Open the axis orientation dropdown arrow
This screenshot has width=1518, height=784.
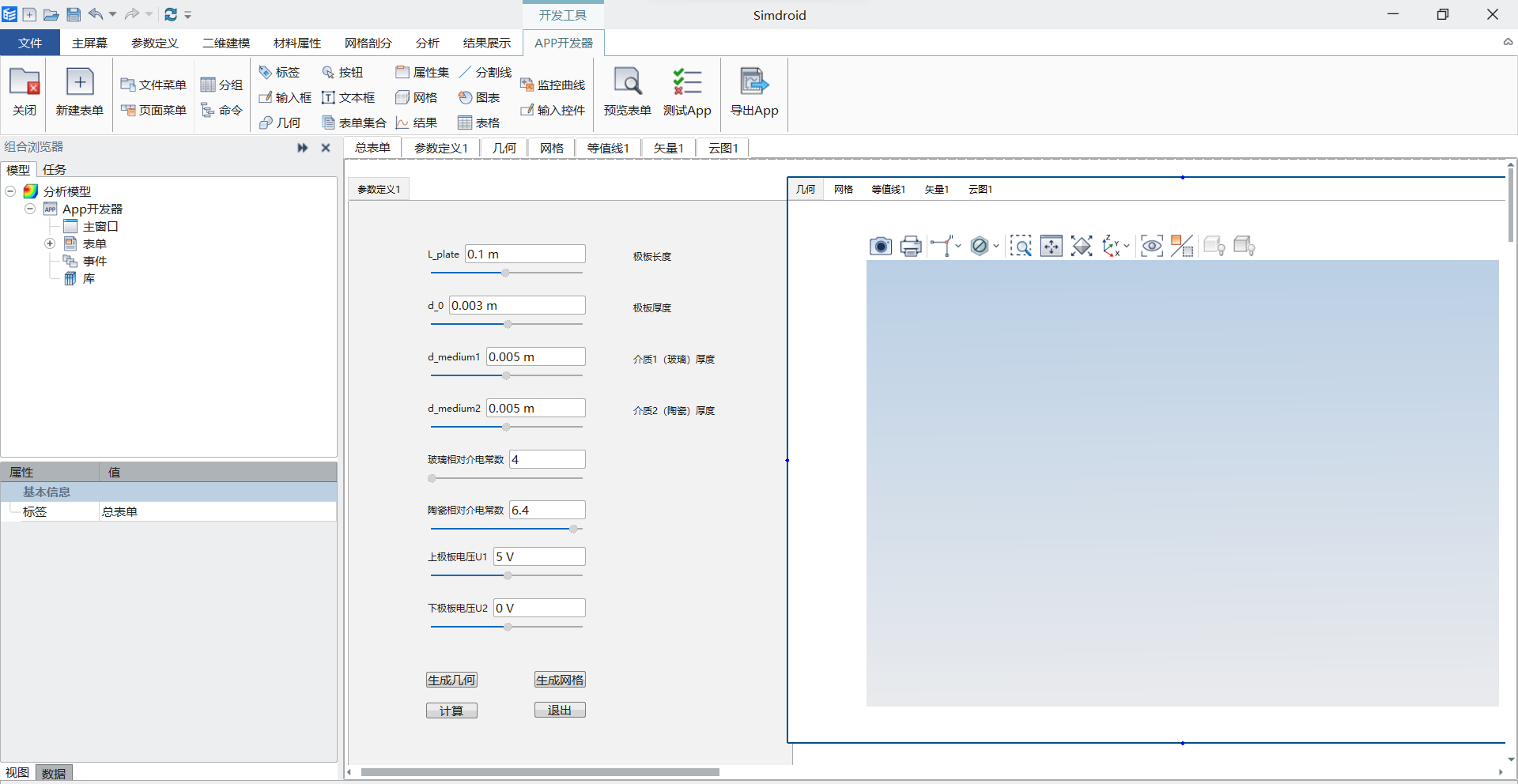click(1127, 246)
